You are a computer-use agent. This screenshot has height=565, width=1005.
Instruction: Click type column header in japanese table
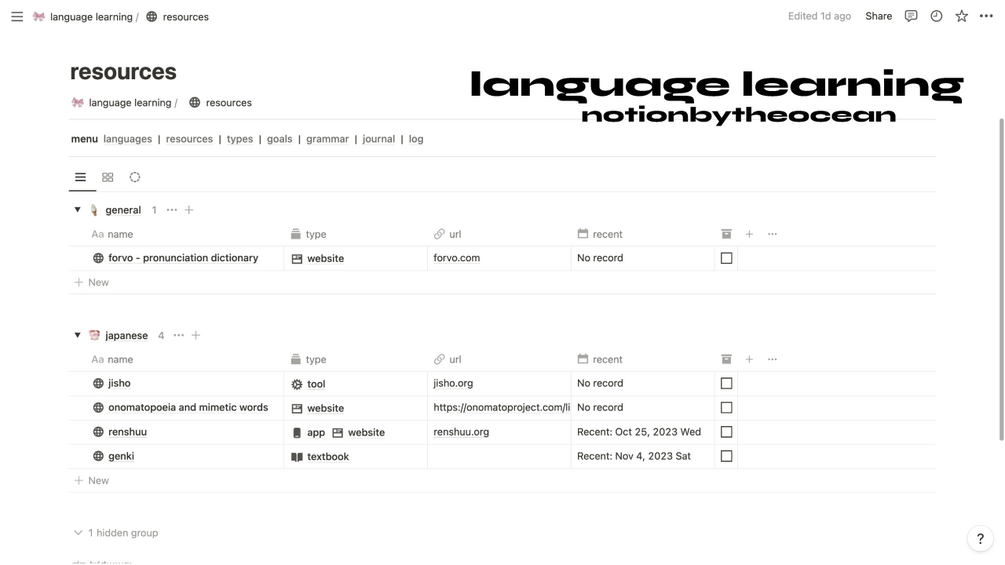pos(308,359)
